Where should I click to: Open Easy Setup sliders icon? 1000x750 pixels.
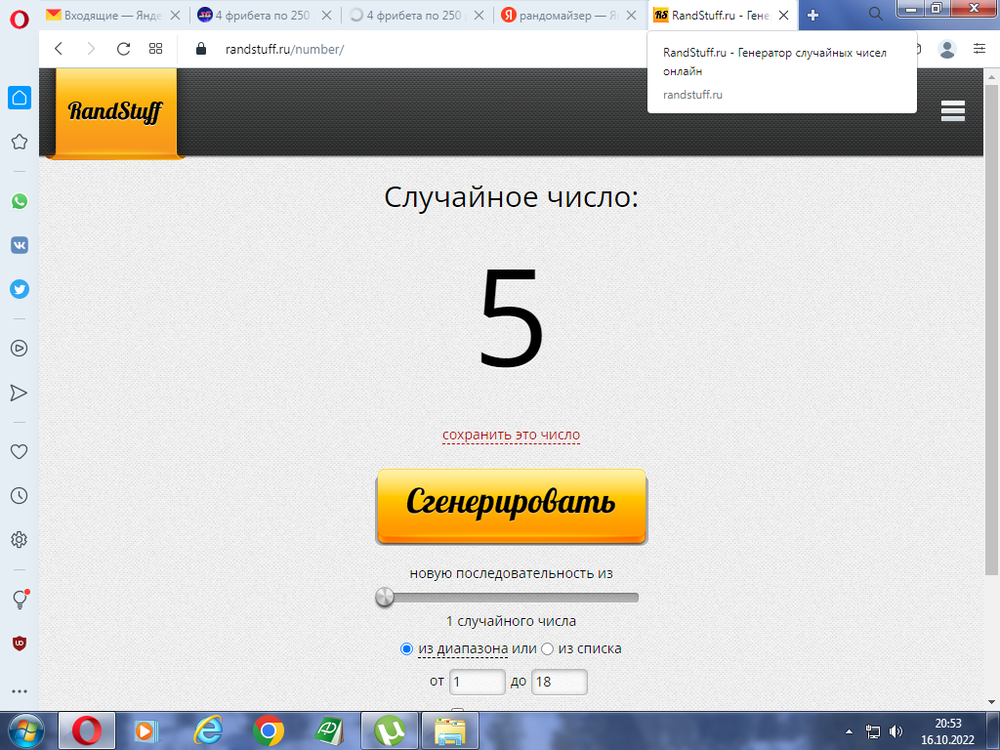(x=980, y=48)
